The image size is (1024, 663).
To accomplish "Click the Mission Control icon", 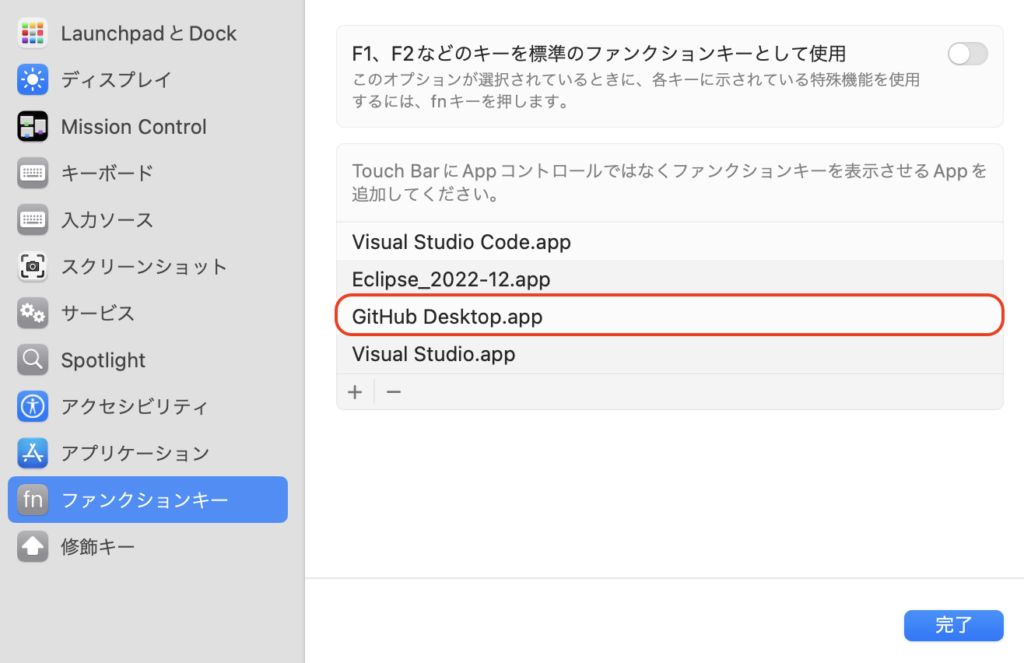I will pos(33,127).
